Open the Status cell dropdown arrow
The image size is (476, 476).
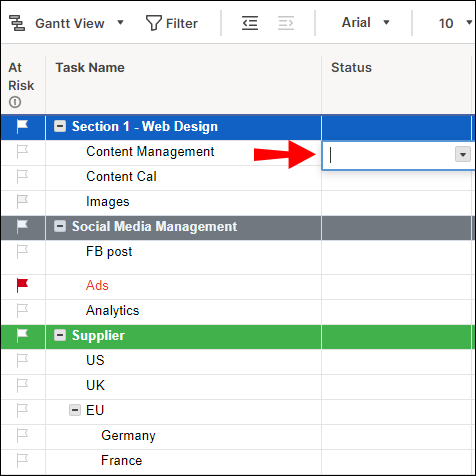click(x=463, y=155)
